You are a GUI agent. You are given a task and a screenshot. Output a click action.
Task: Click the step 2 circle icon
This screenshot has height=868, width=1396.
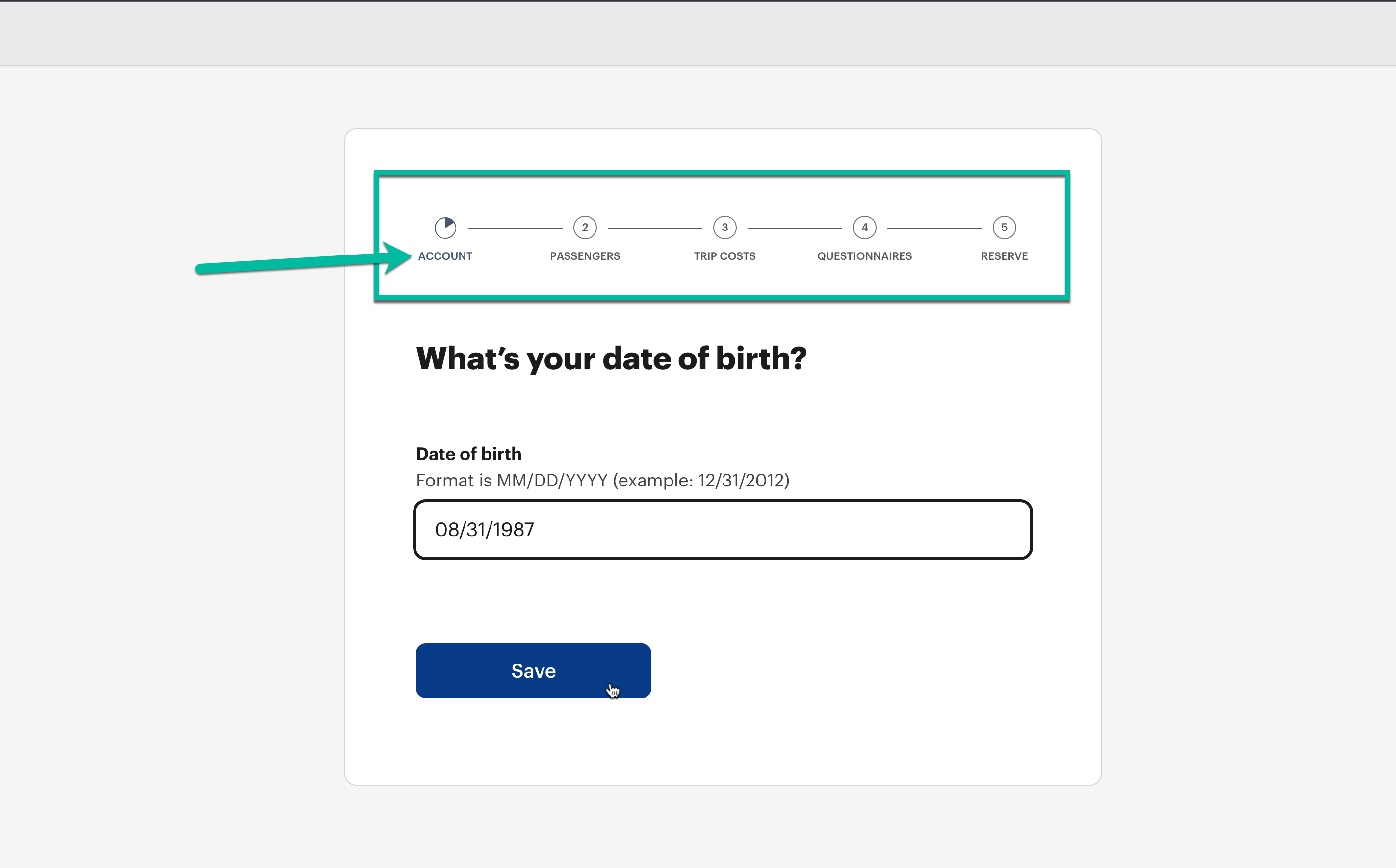pyautogui.click(x=585, y=228)
